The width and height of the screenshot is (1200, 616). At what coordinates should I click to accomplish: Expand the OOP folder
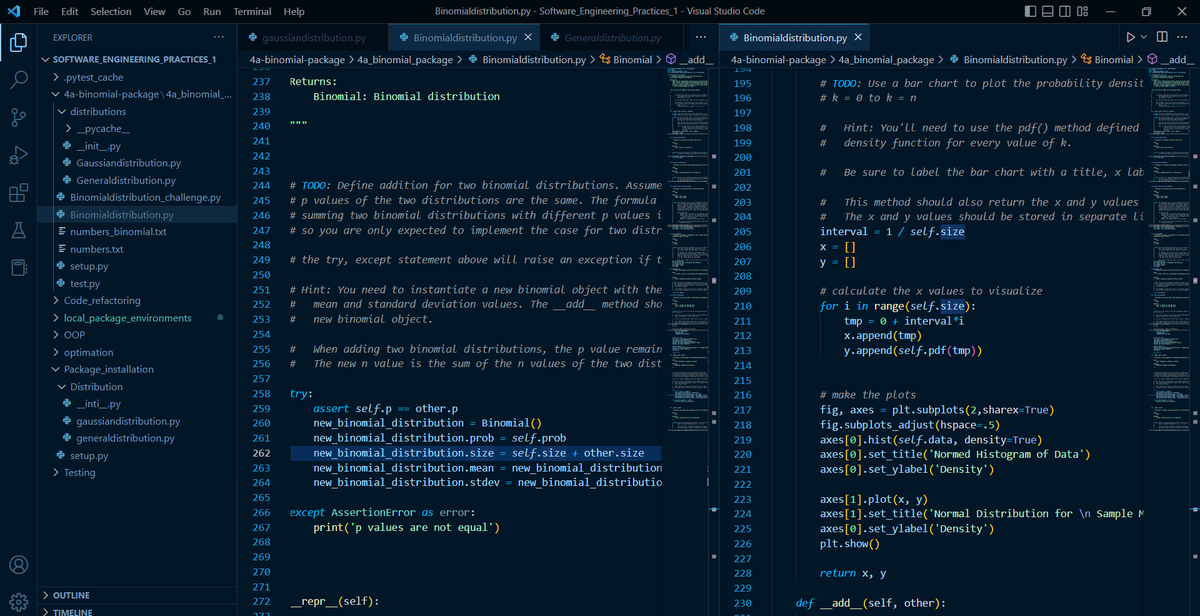tap(138, 335)
